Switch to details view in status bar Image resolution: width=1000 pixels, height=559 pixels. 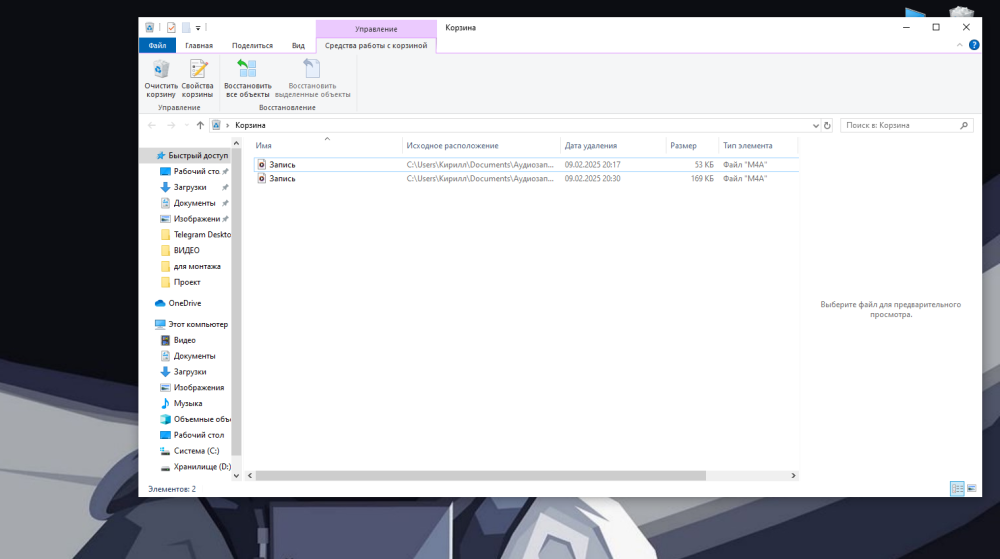[957, 489]
